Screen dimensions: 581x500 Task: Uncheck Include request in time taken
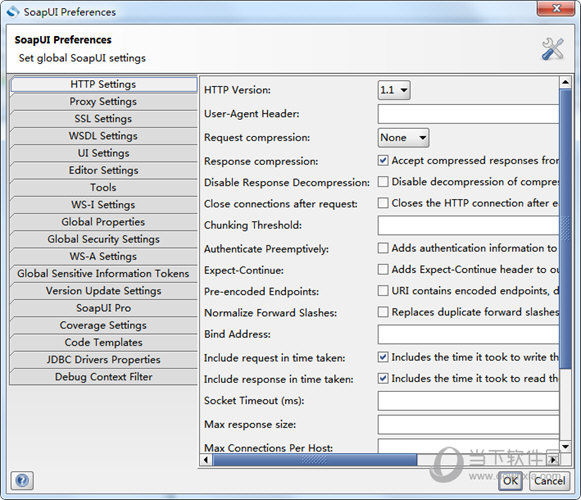pos(383,357)
